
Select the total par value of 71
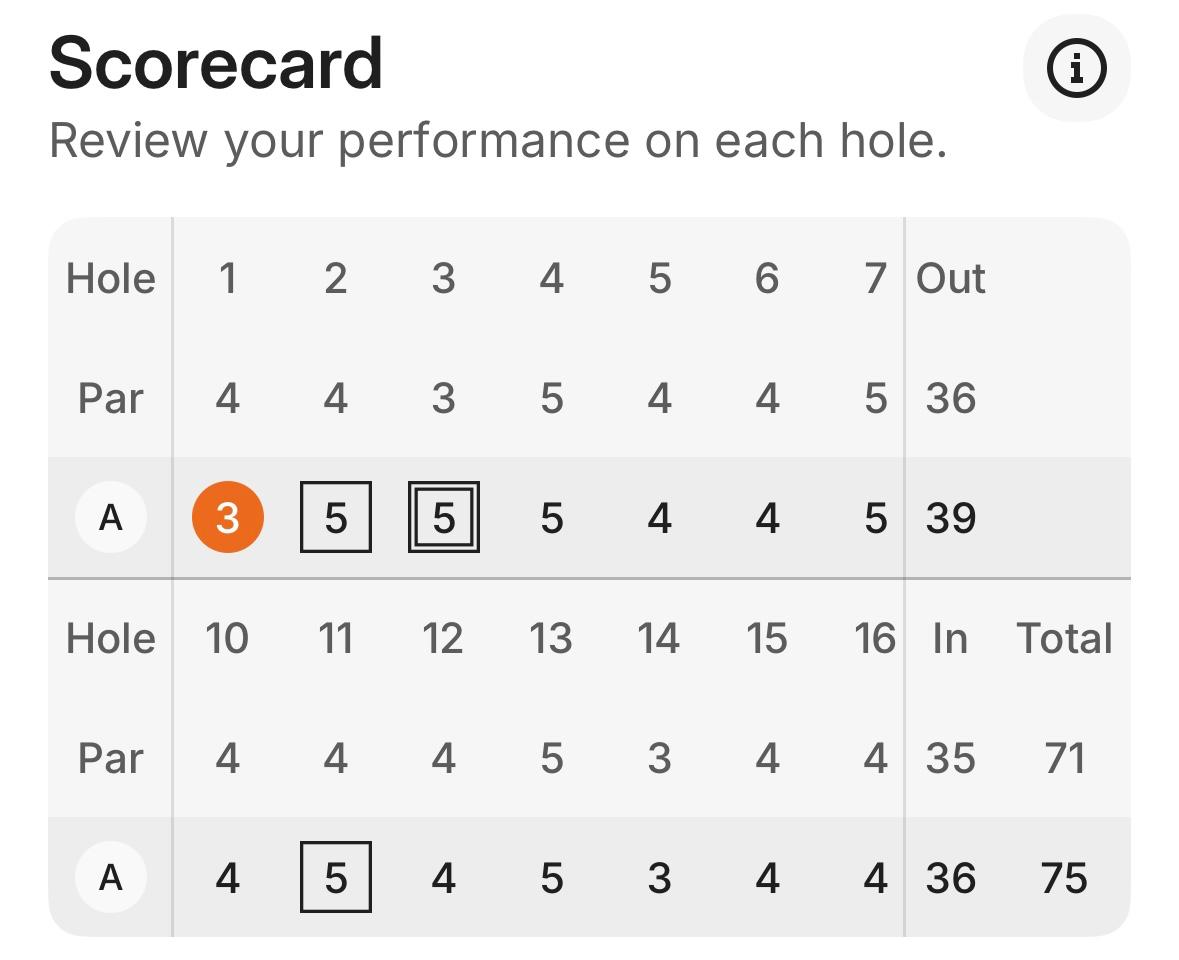(x=1064, y=758)
